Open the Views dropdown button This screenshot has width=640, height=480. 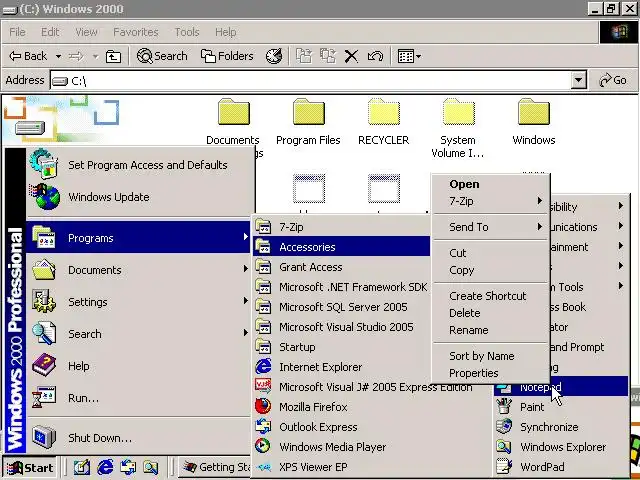point(409,56)
